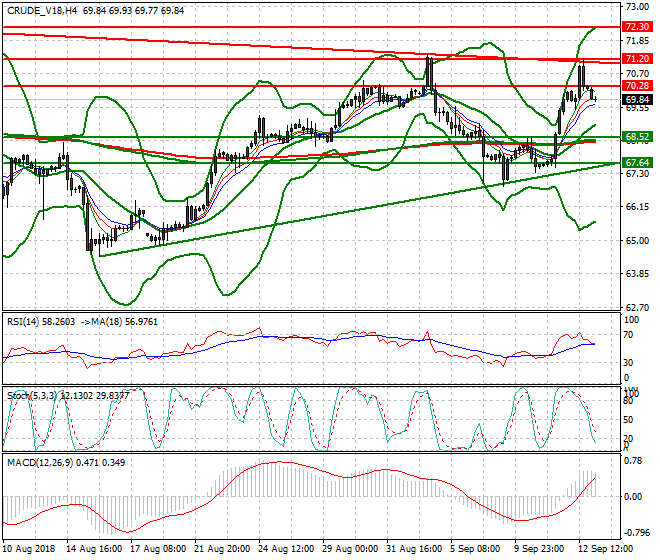This screenshot has width=660, height=560.
Task: Click the 63.85 price scale value
Action: tap(637, 274)
